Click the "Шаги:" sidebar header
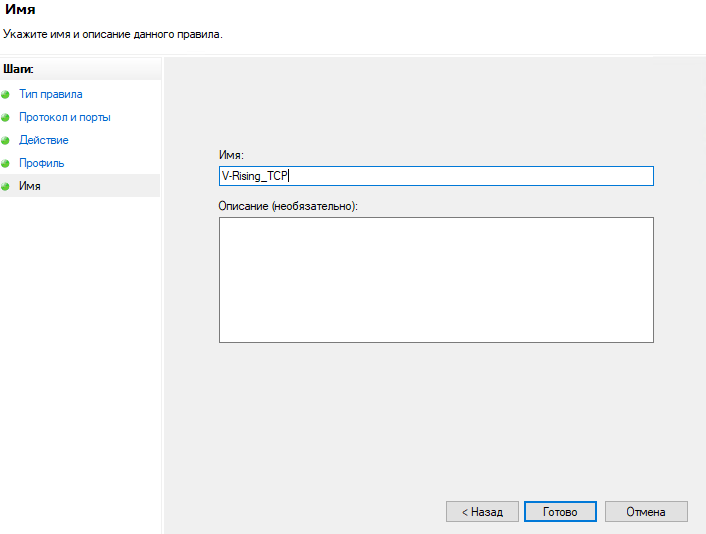This screenshot has width=706, height=534. pos(18,69)
